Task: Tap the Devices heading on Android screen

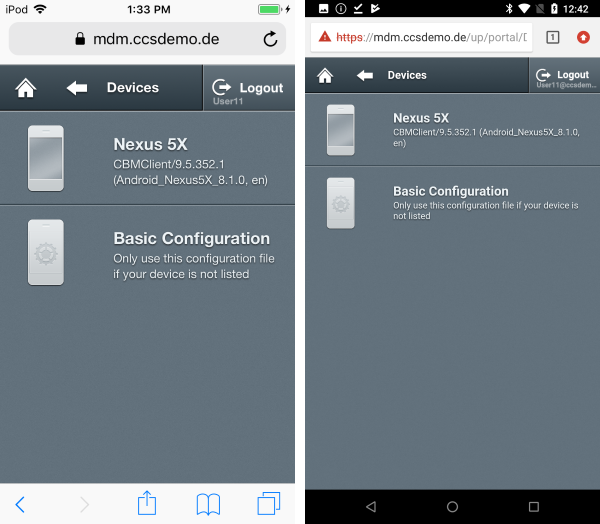Action: tap(407, 75)
